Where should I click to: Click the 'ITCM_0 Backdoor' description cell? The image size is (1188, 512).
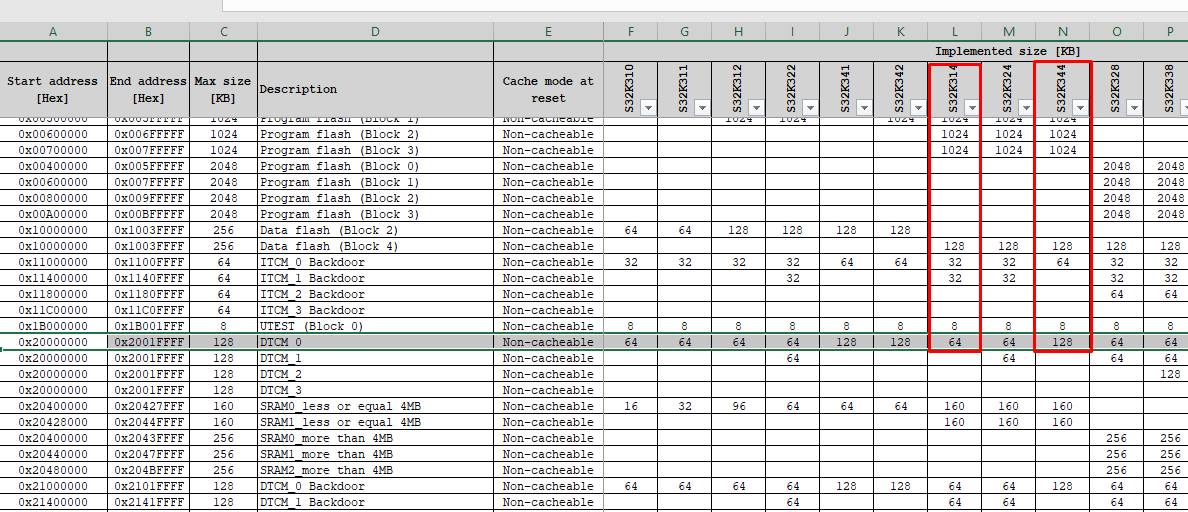[376, 262]
